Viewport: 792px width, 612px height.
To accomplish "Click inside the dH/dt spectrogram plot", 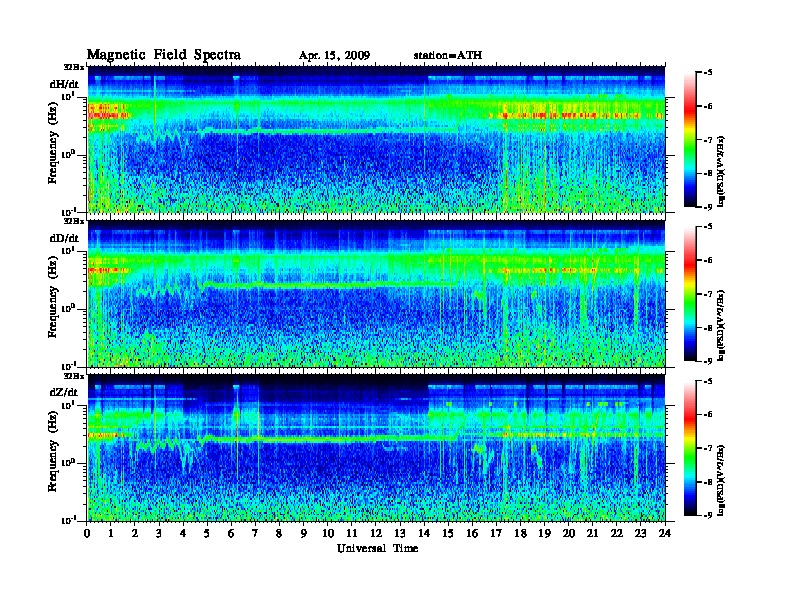I will tap(376, 139).
